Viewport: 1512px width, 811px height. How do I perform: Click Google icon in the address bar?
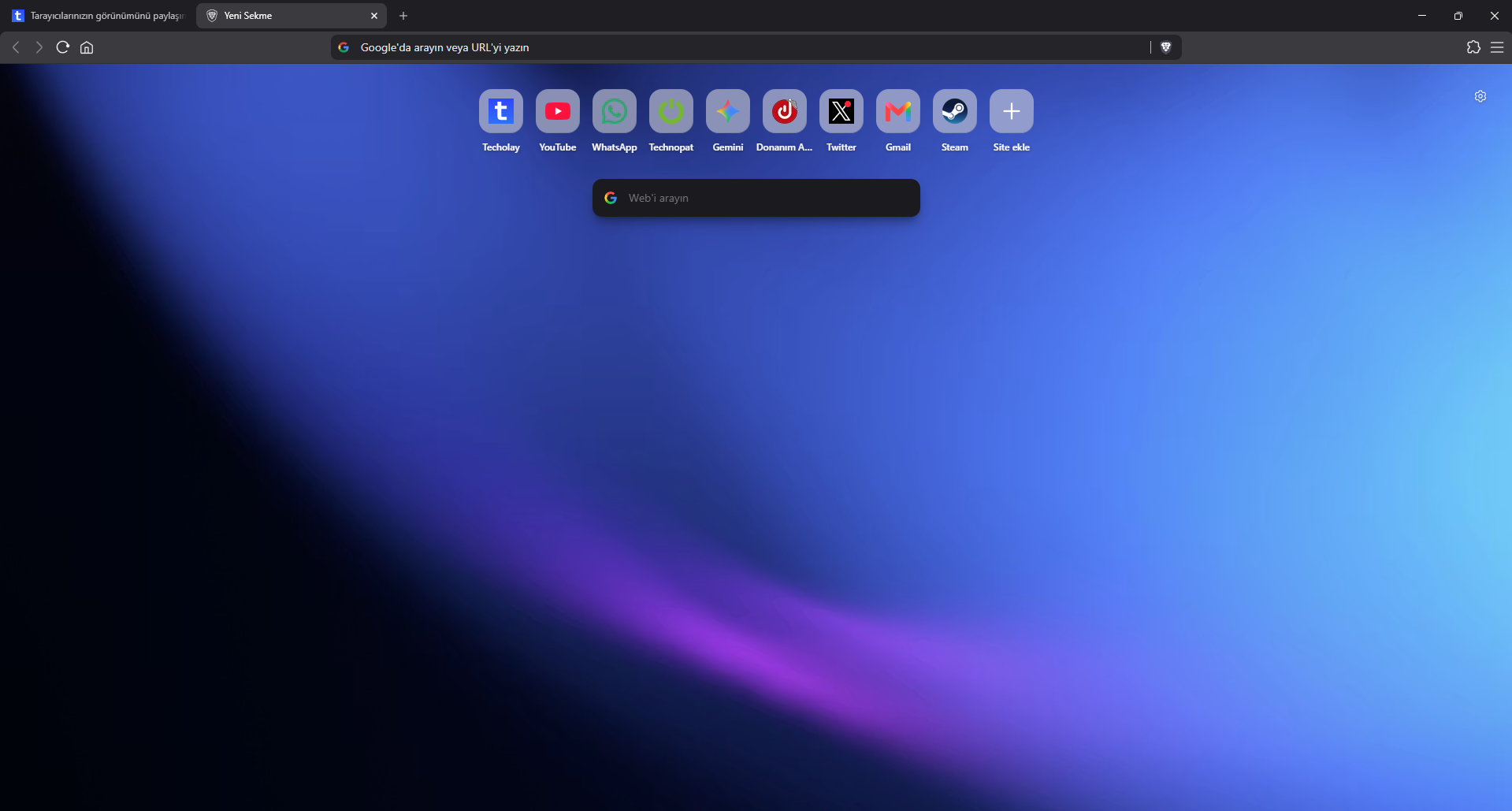[x=344, y=47]
